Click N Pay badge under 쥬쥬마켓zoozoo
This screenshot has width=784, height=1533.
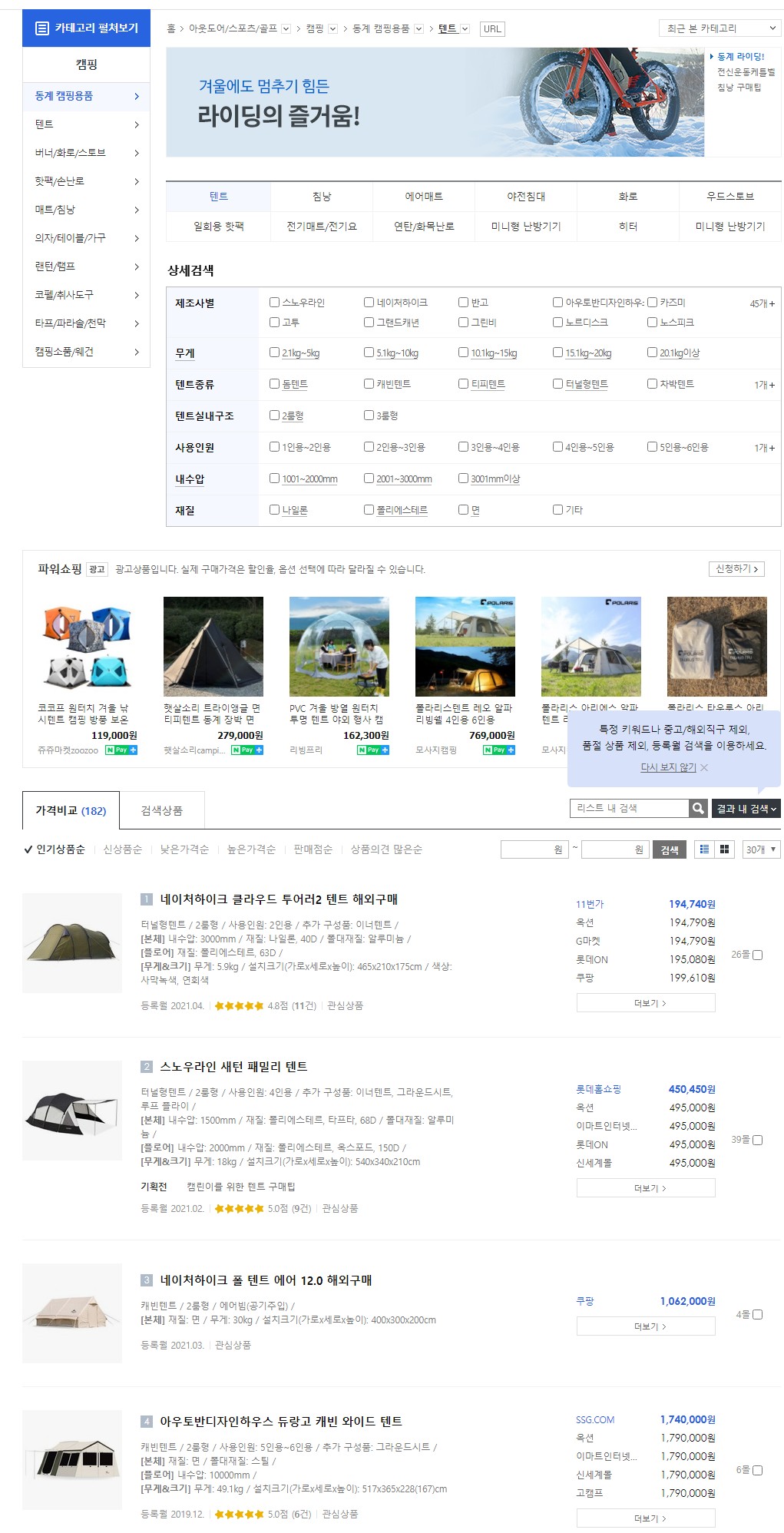[x=121, y=750]
